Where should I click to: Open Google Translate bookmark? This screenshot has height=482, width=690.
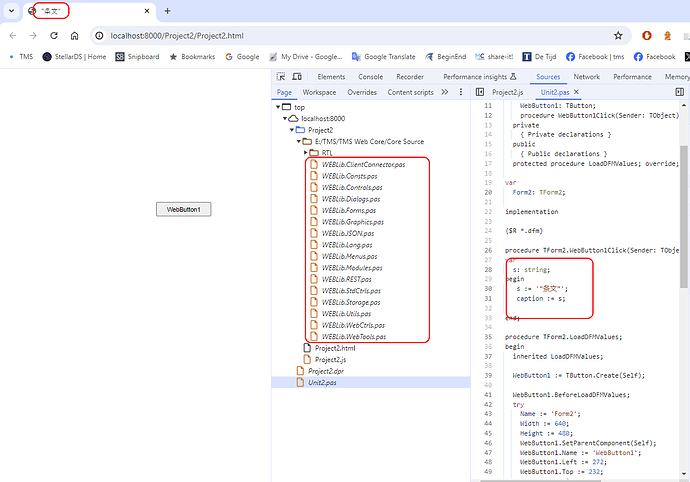[383, 57]
